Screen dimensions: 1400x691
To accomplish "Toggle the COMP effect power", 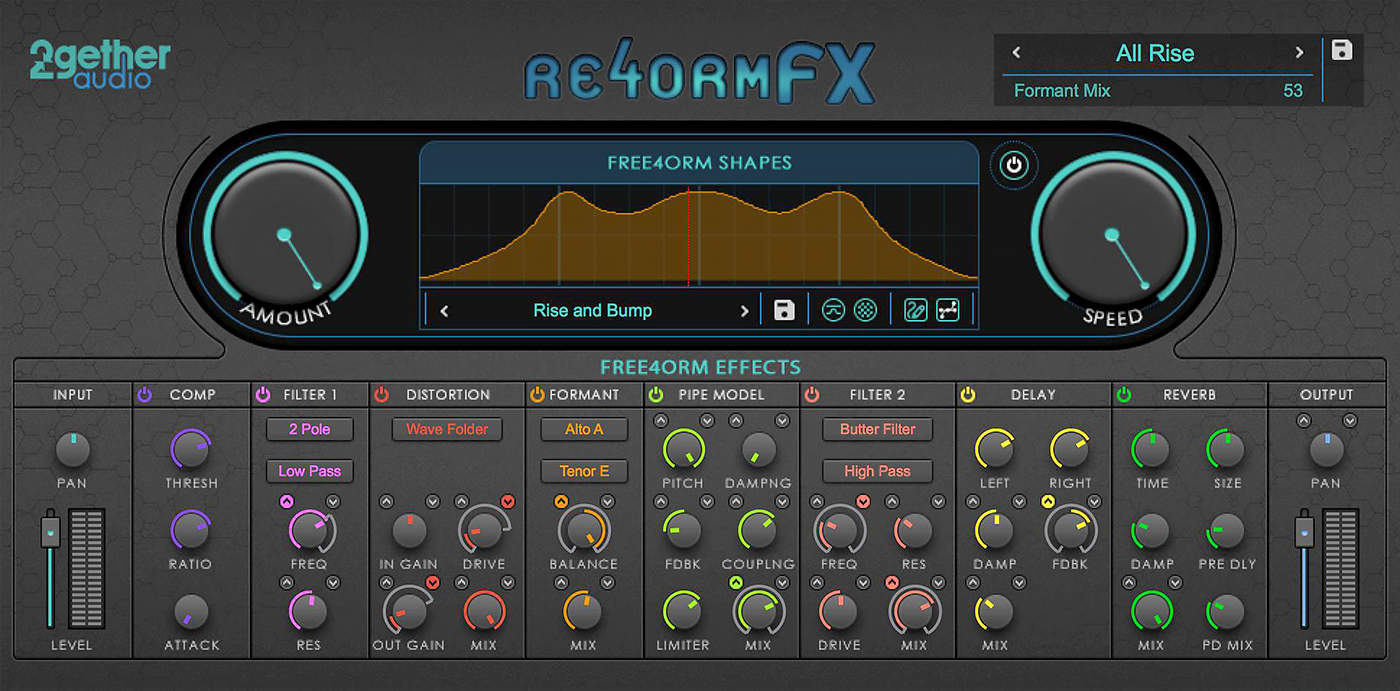I will click(x=145, y=395).
